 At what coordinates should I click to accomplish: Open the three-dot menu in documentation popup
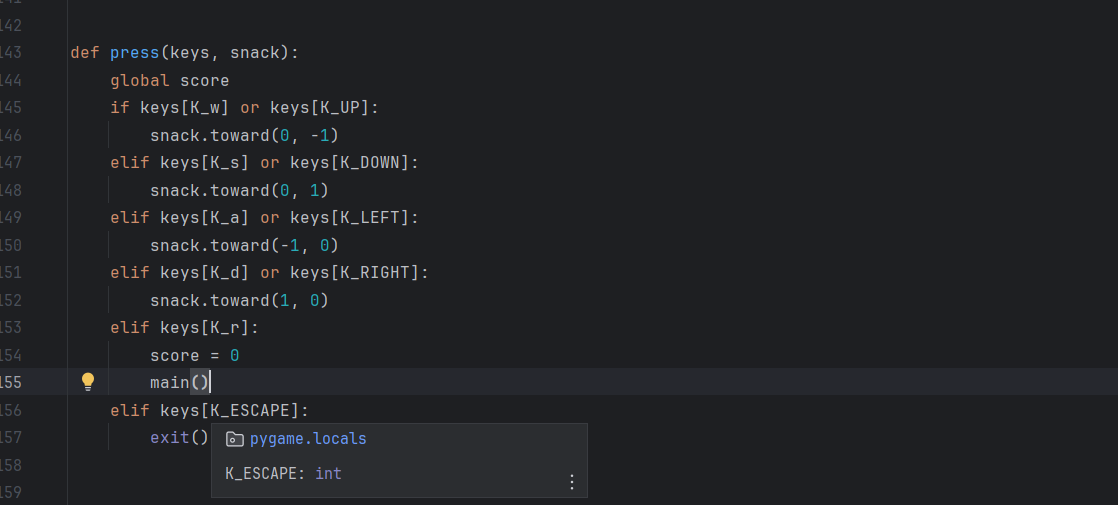click(x=571, y=482)
